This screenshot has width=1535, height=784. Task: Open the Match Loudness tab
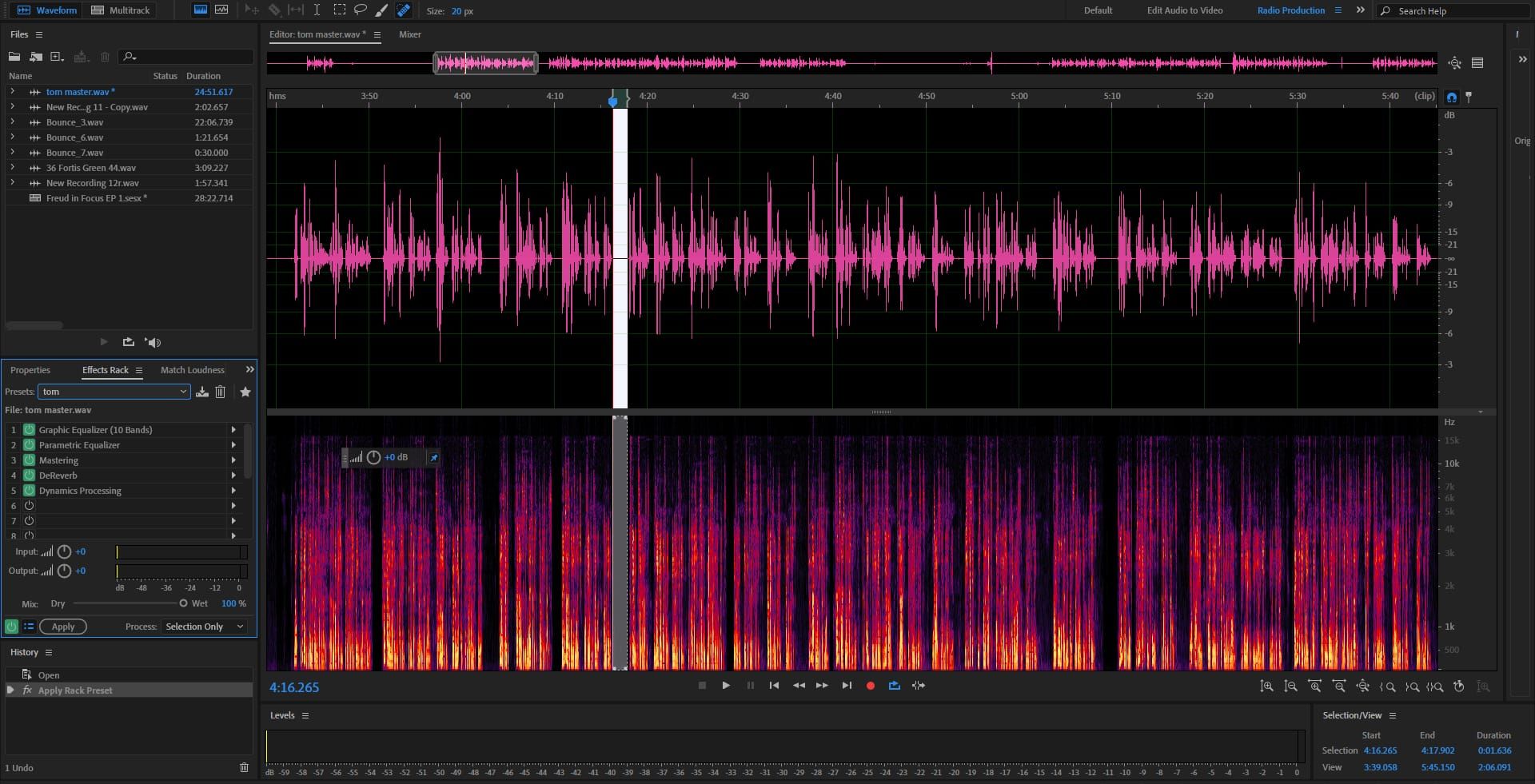click(192, 370)
